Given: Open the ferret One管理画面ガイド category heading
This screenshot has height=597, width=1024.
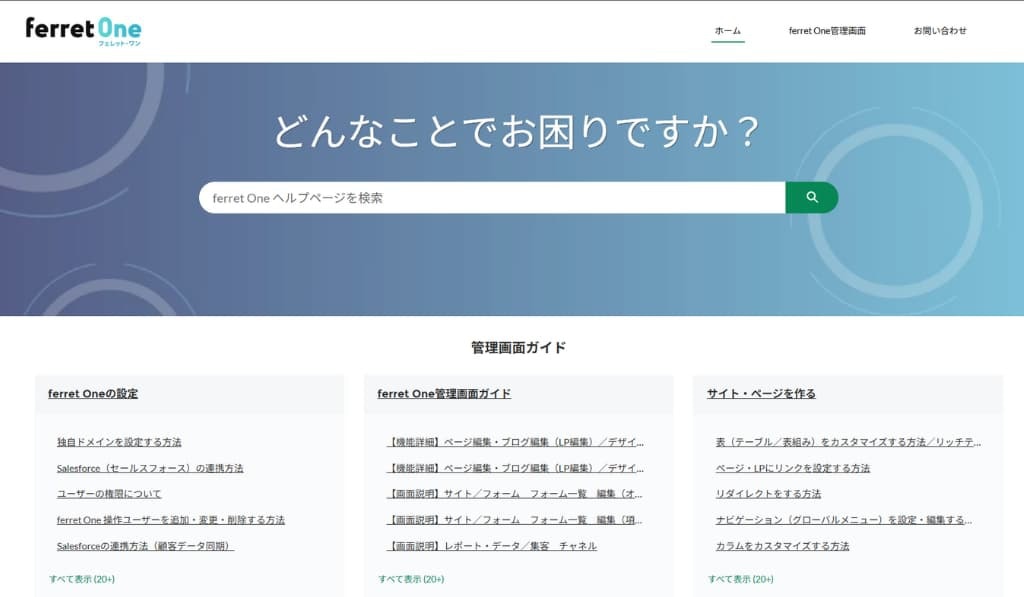Looking at the screenshot, I should 444,394.
